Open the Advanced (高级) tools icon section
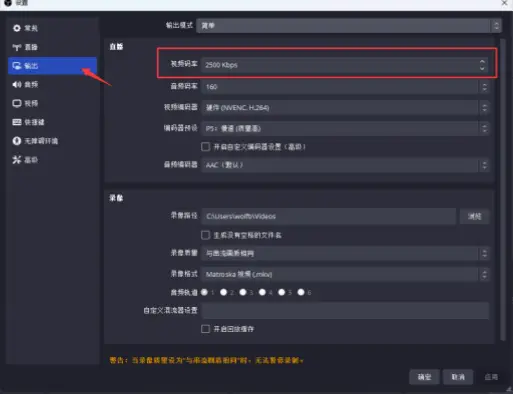Image resolution: width=513 pixels, height=394 pixels. [x=17, y=160]
